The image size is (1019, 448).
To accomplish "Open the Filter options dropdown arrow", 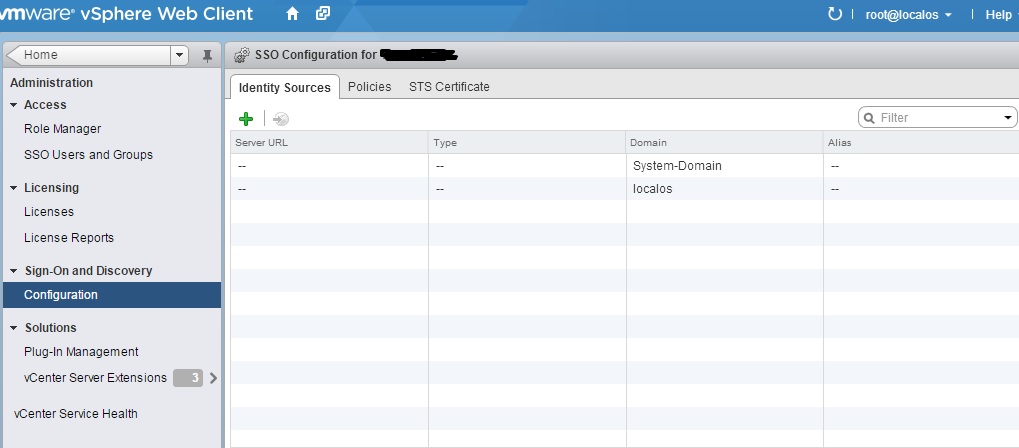I will point(1007,118).
